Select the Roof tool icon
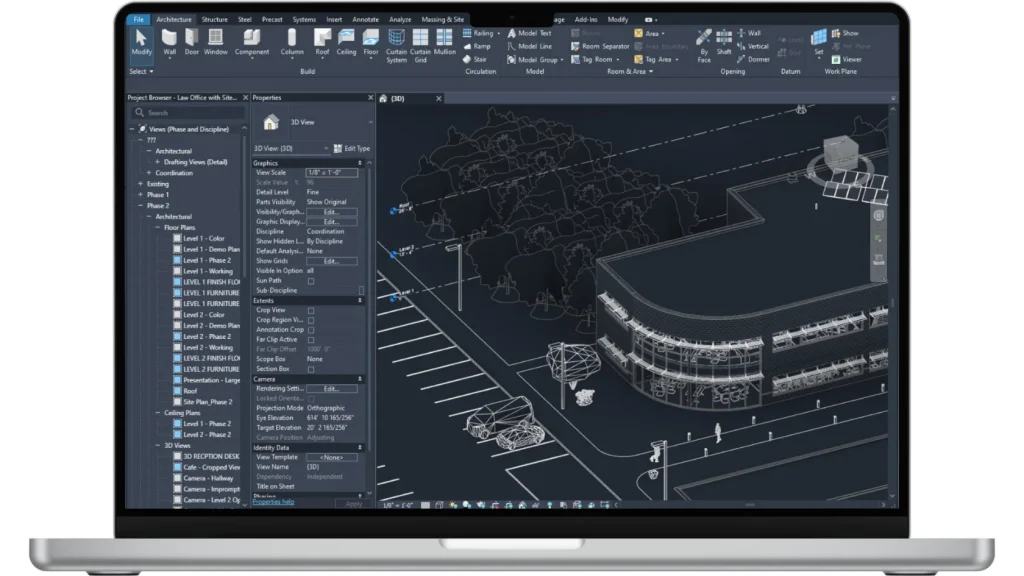This screenshot has width=1024, height=576. (x=322, y=41)
